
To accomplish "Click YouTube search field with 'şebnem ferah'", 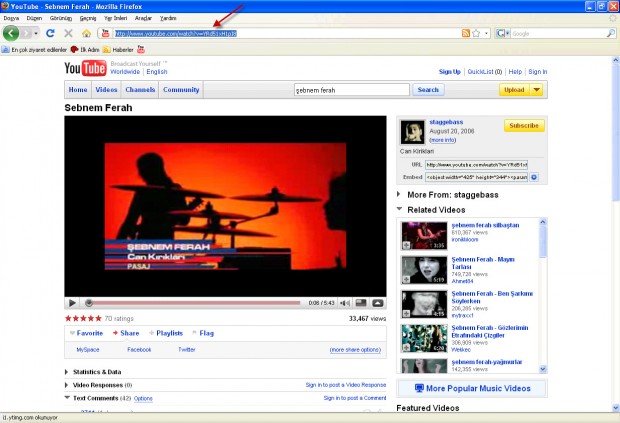I will pos(352,90).
